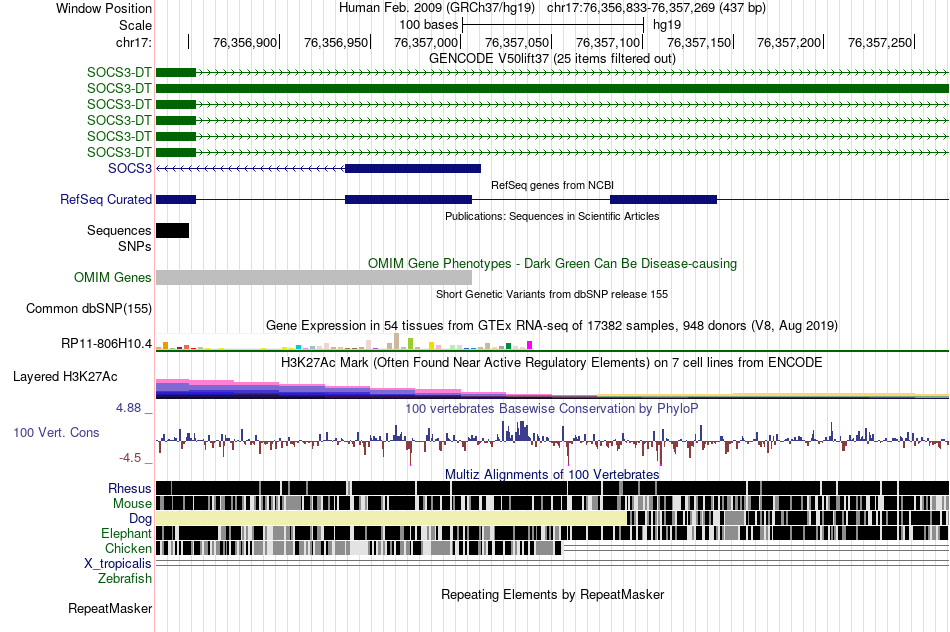Open the Layered H3K27Ac track label
Image resolution: width=950 pixels, height=632 pixels.
[x=65, y=376]
